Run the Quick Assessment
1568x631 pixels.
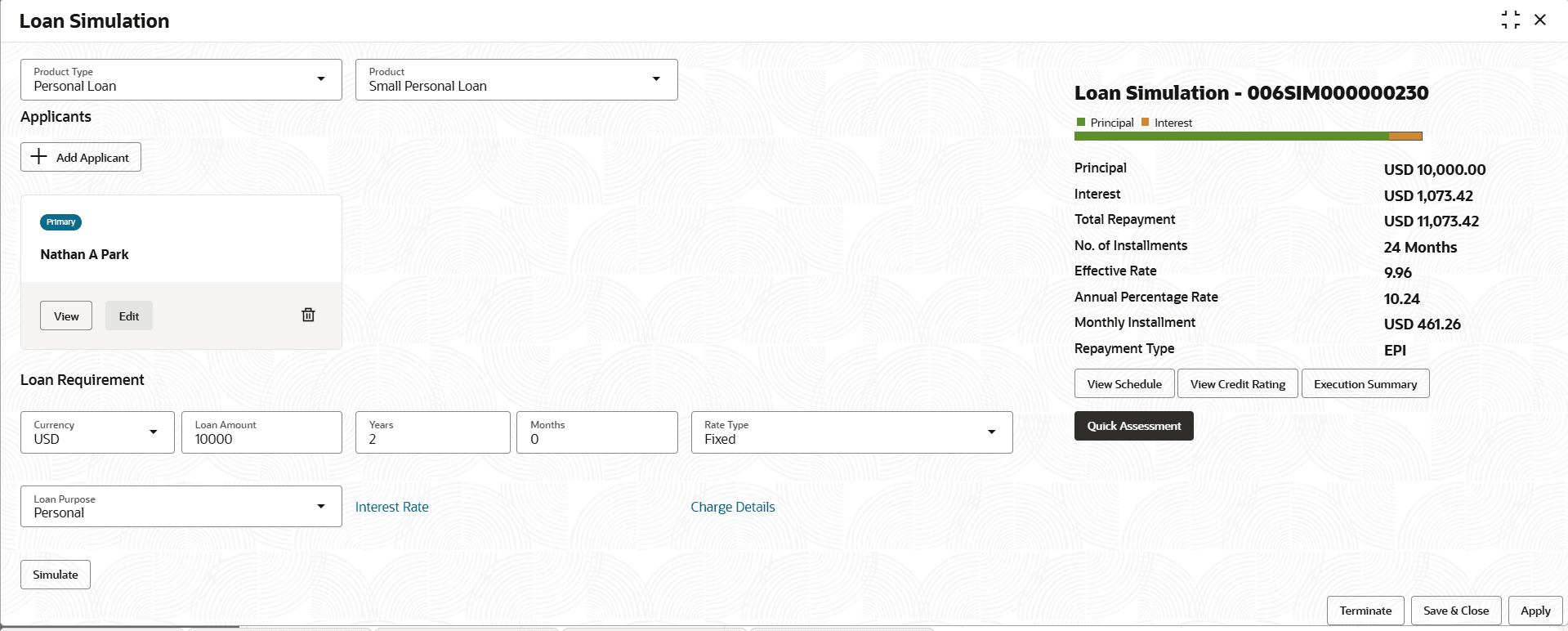(x=1133, y=426)
